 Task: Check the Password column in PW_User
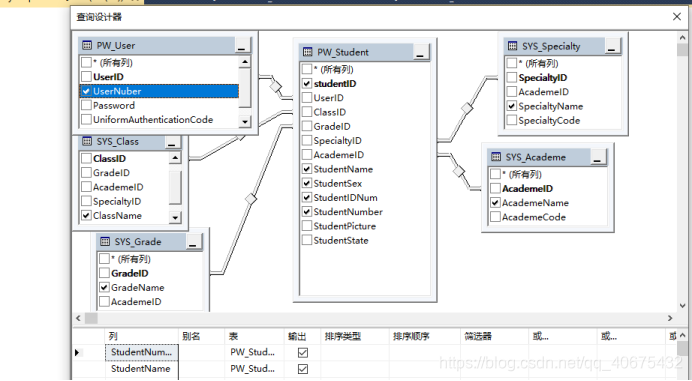pyautogui.click(x=86, y=105)
